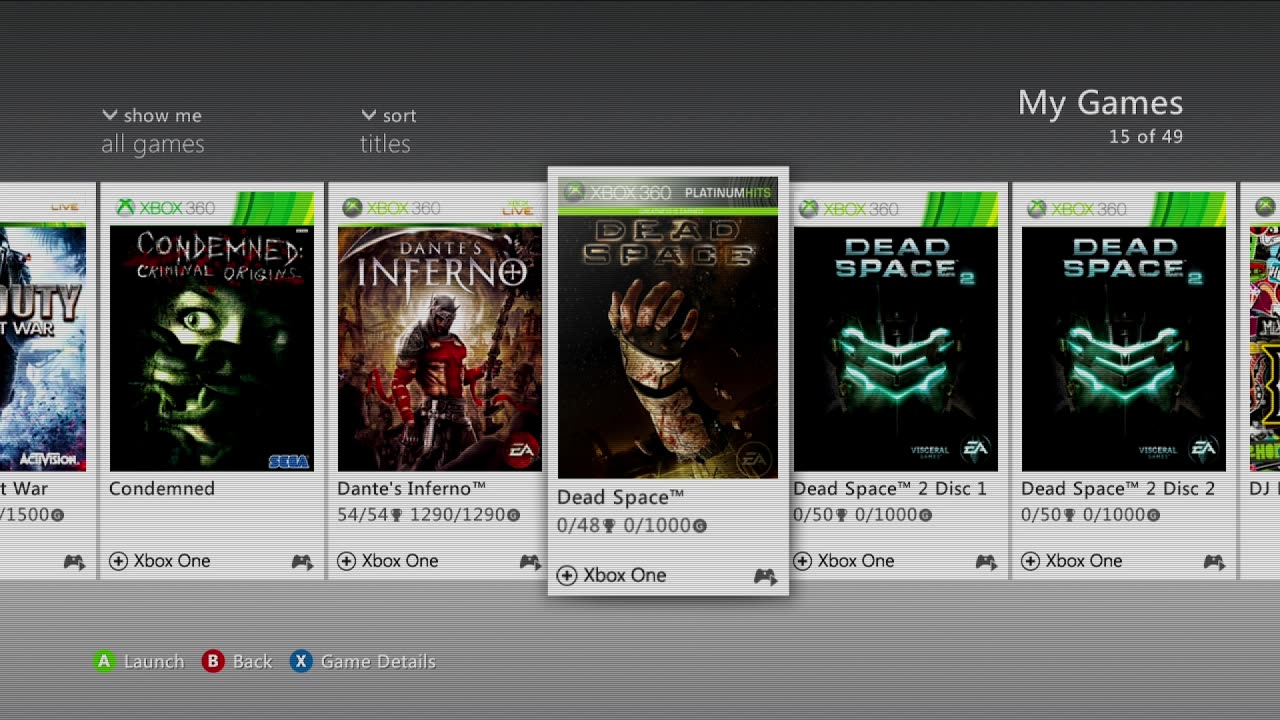
Task: Select the Dead Space 2 Disc 1 cover
Action: click(896, 348)
